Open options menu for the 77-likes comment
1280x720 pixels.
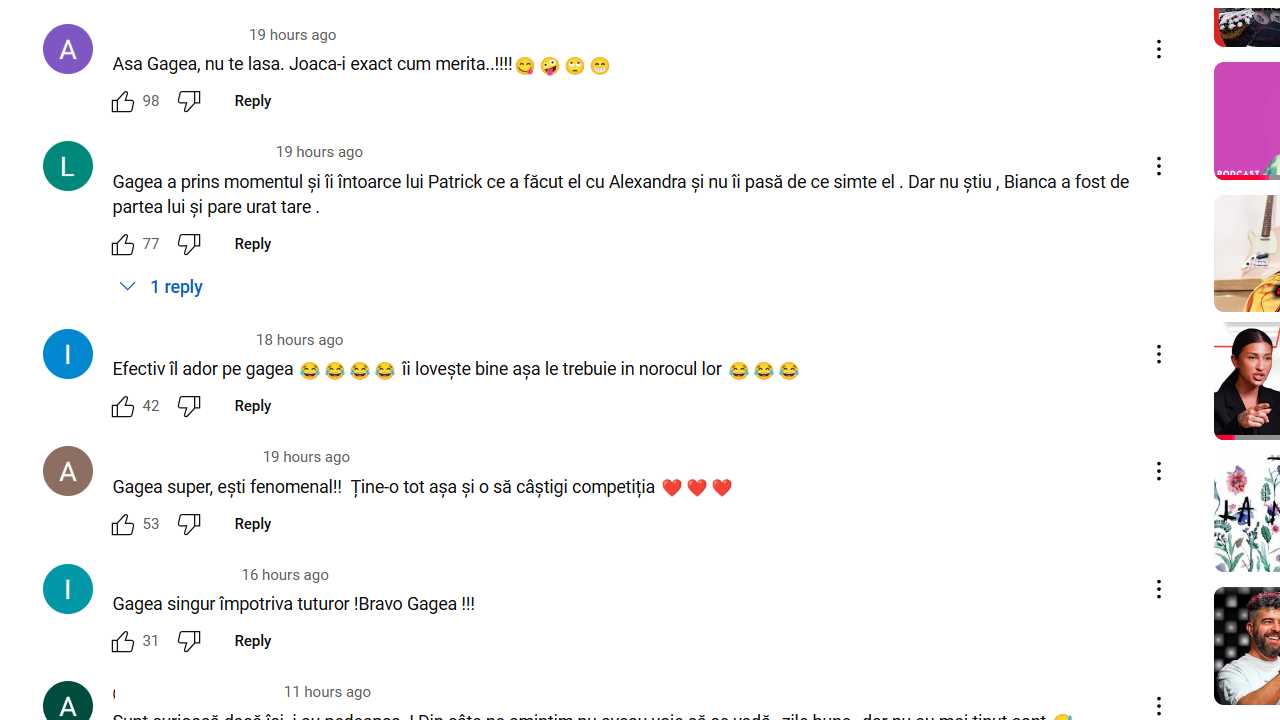click(1159, 166)
